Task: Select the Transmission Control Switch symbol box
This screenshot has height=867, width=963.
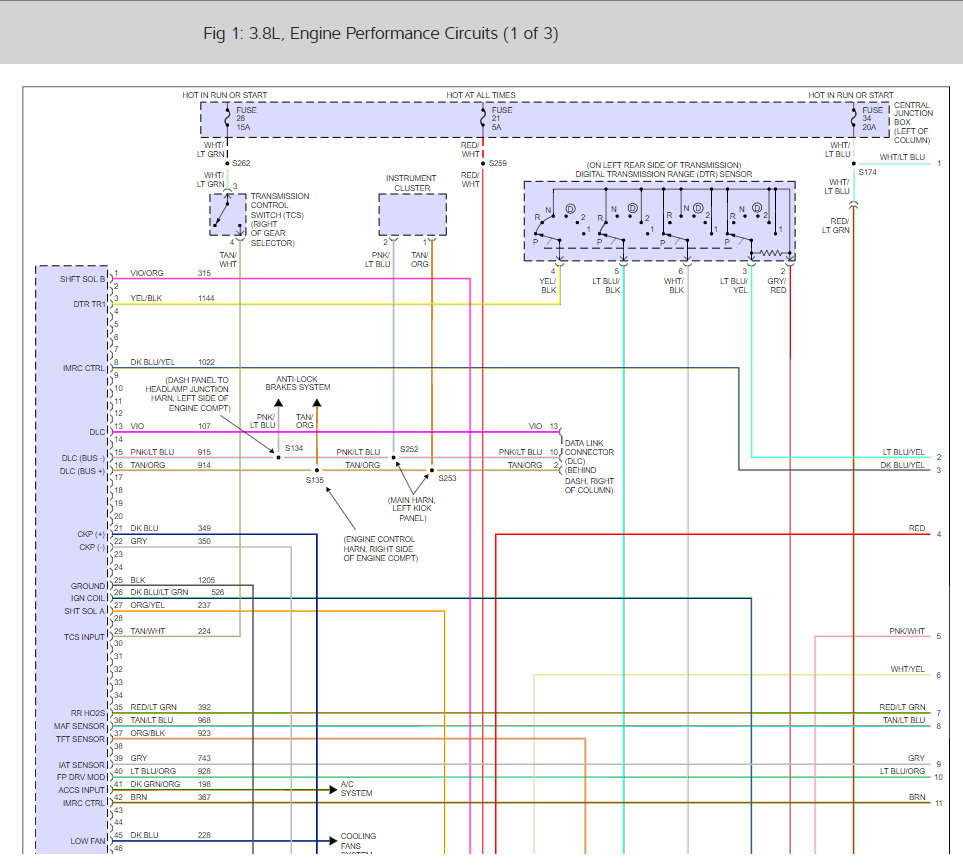Action: (227, 214)
